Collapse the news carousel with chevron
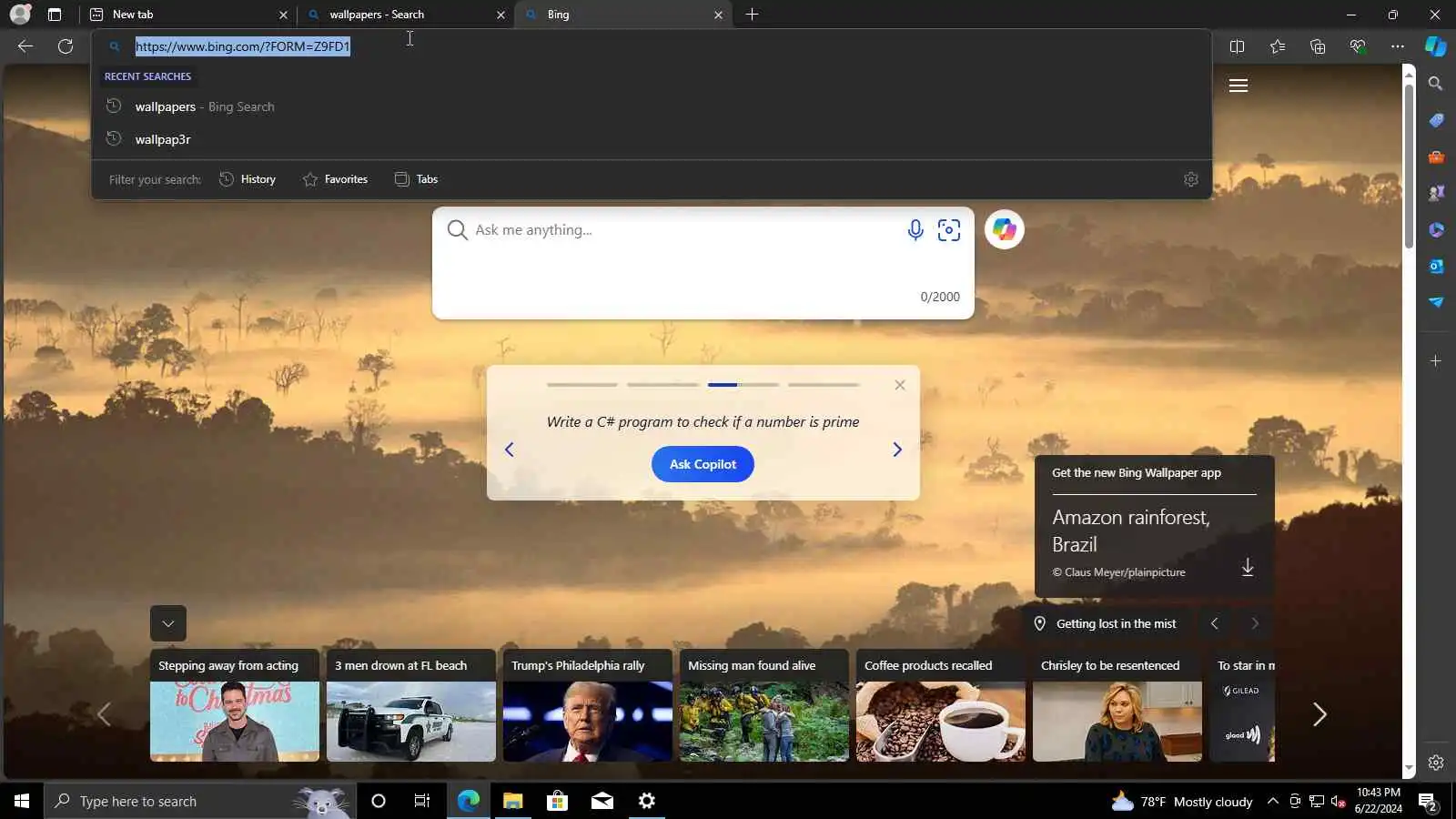This screenshot has height=819, width=1456. tap(168, 623)
